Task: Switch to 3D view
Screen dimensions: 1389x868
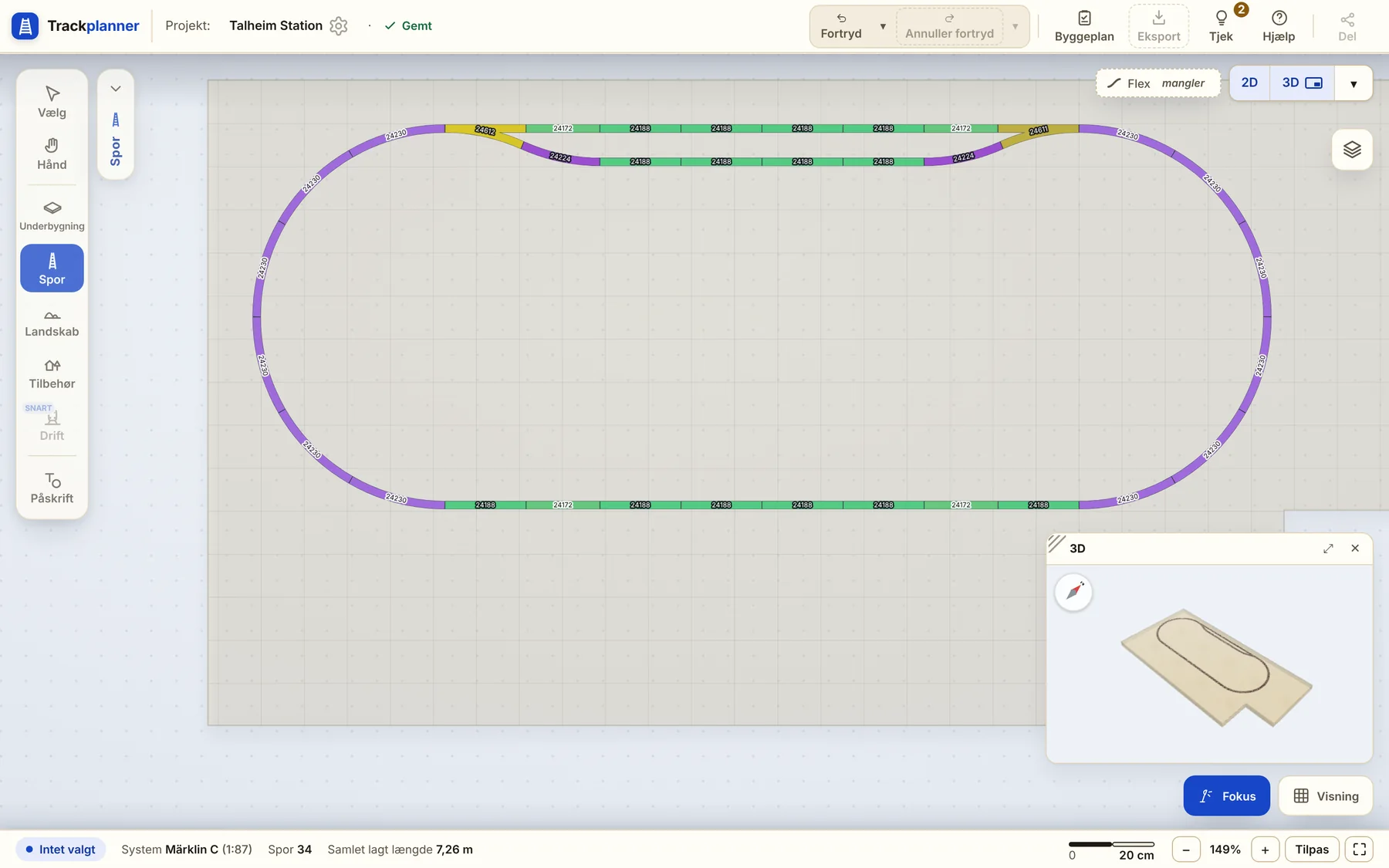Action: [1302, 83]
